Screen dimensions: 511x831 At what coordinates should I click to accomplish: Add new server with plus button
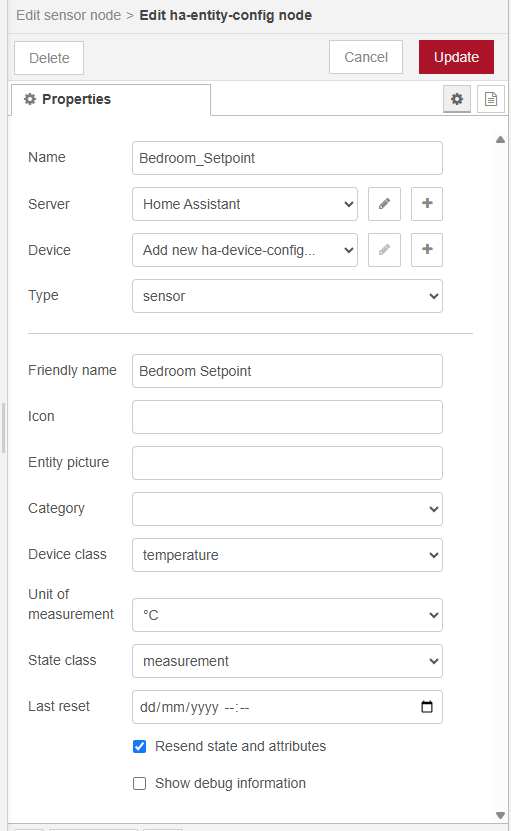(427, 204)
